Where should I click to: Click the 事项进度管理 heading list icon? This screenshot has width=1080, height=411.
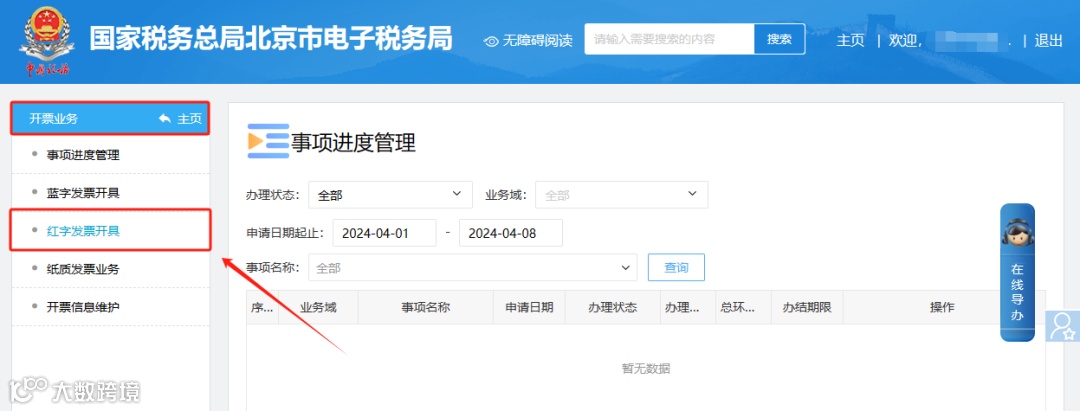(x=268, y=141)
